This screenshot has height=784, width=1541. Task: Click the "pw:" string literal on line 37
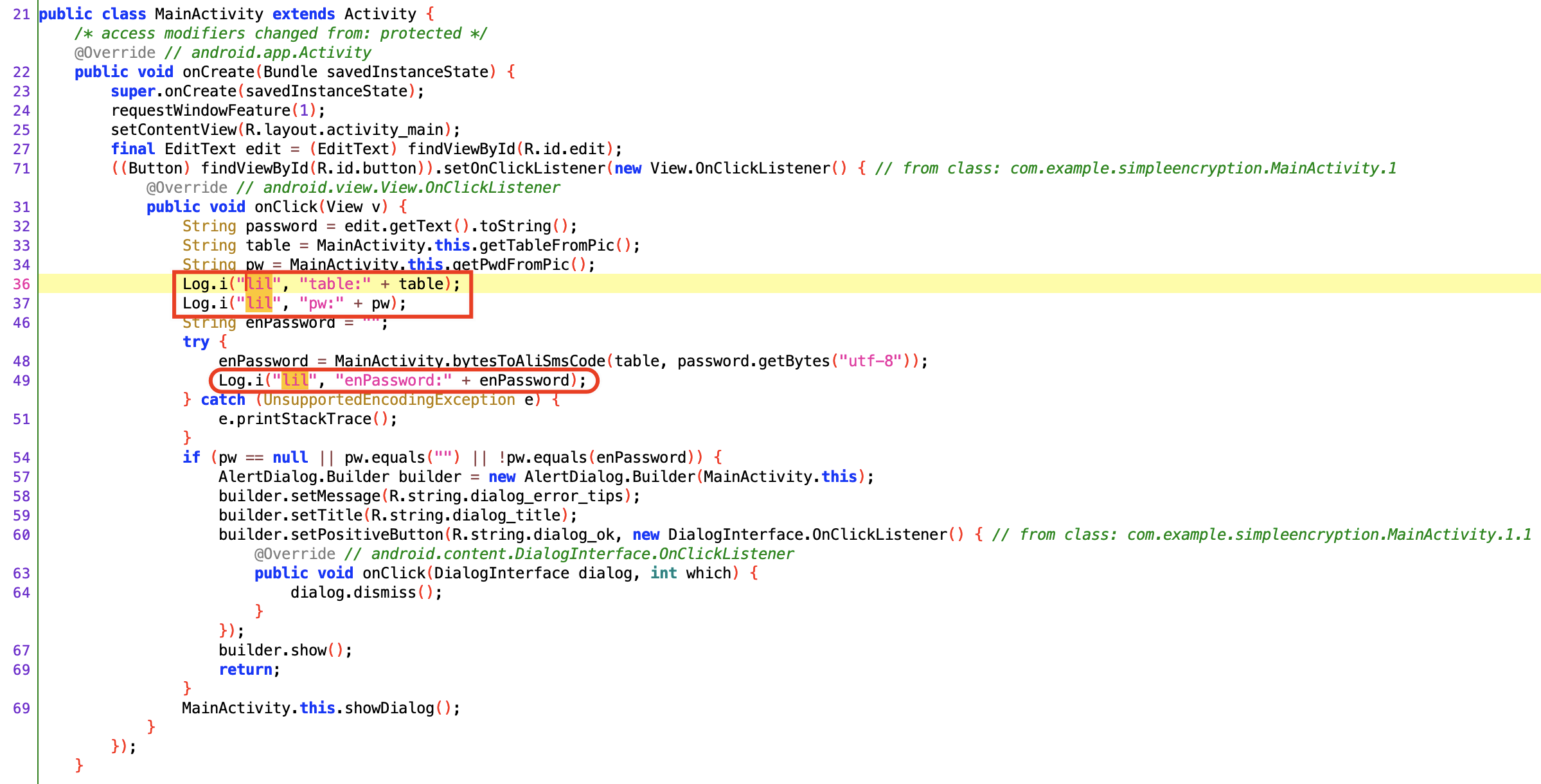321,303
